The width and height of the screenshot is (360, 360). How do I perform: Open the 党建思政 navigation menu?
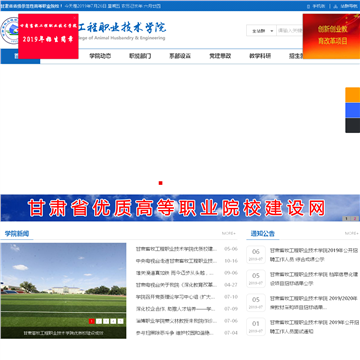point(220,56)
